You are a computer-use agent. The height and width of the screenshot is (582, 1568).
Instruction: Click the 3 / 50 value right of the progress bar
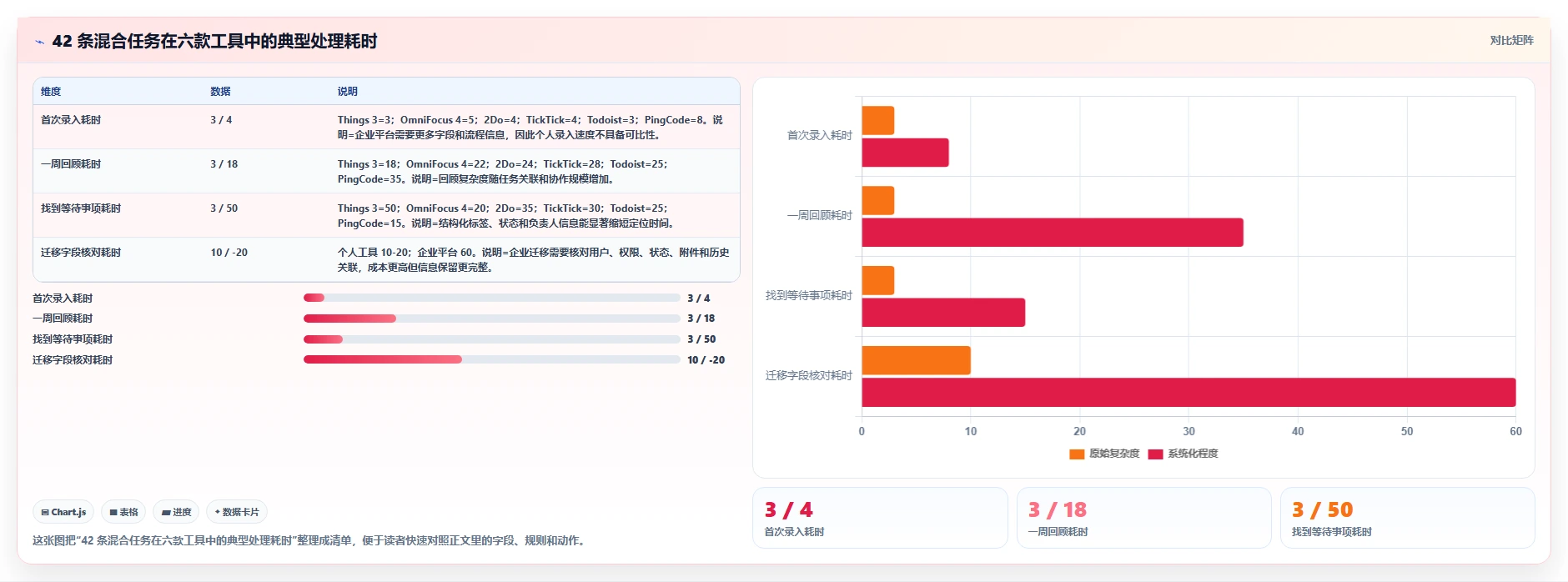click(x=701, y=339)
